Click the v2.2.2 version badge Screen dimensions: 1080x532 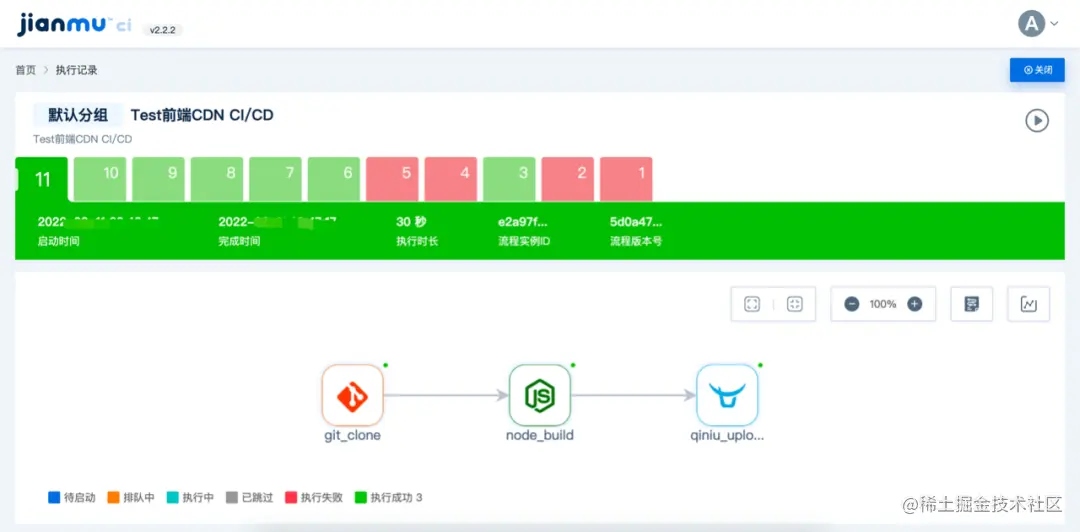coord(163,30)
